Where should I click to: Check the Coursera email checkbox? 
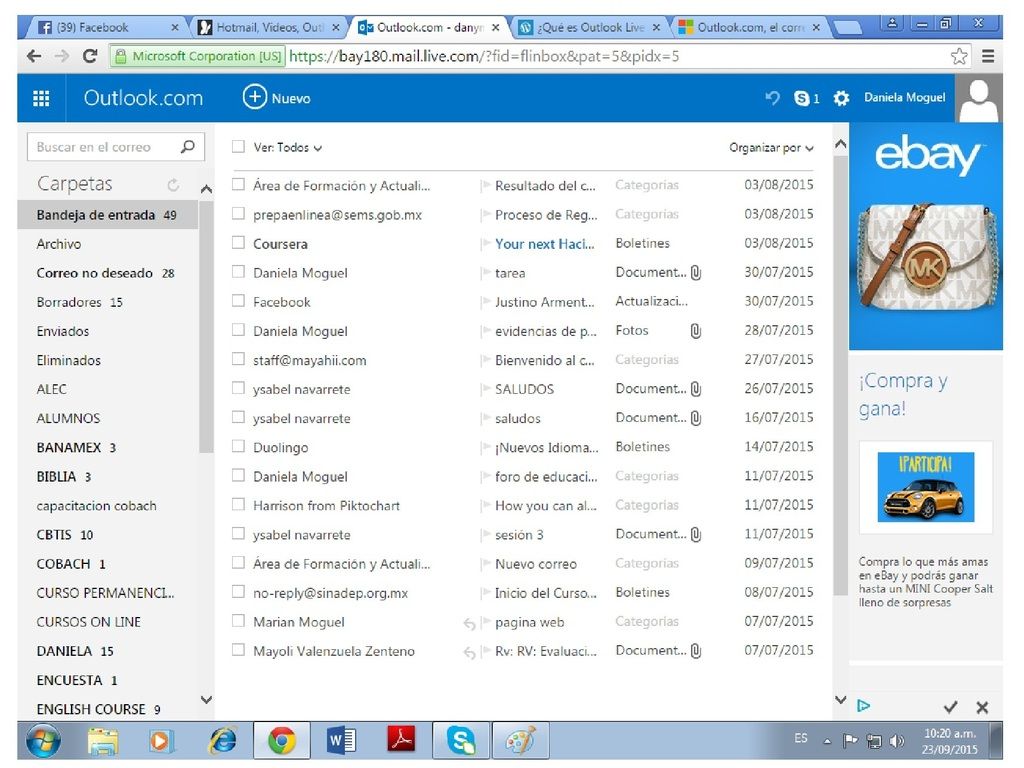(238, 243)
